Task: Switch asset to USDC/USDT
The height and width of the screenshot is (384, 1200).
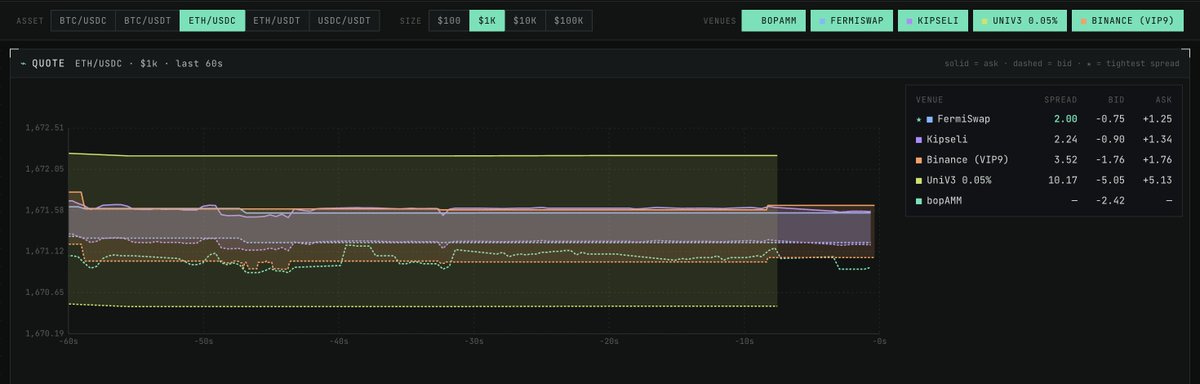Action: [x=344, y=20]
